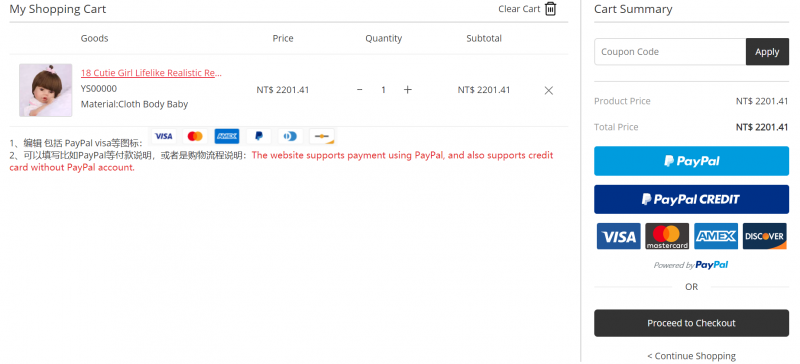
Task: Click the small Amex icon under cart
Action: [x=227, y=136]
